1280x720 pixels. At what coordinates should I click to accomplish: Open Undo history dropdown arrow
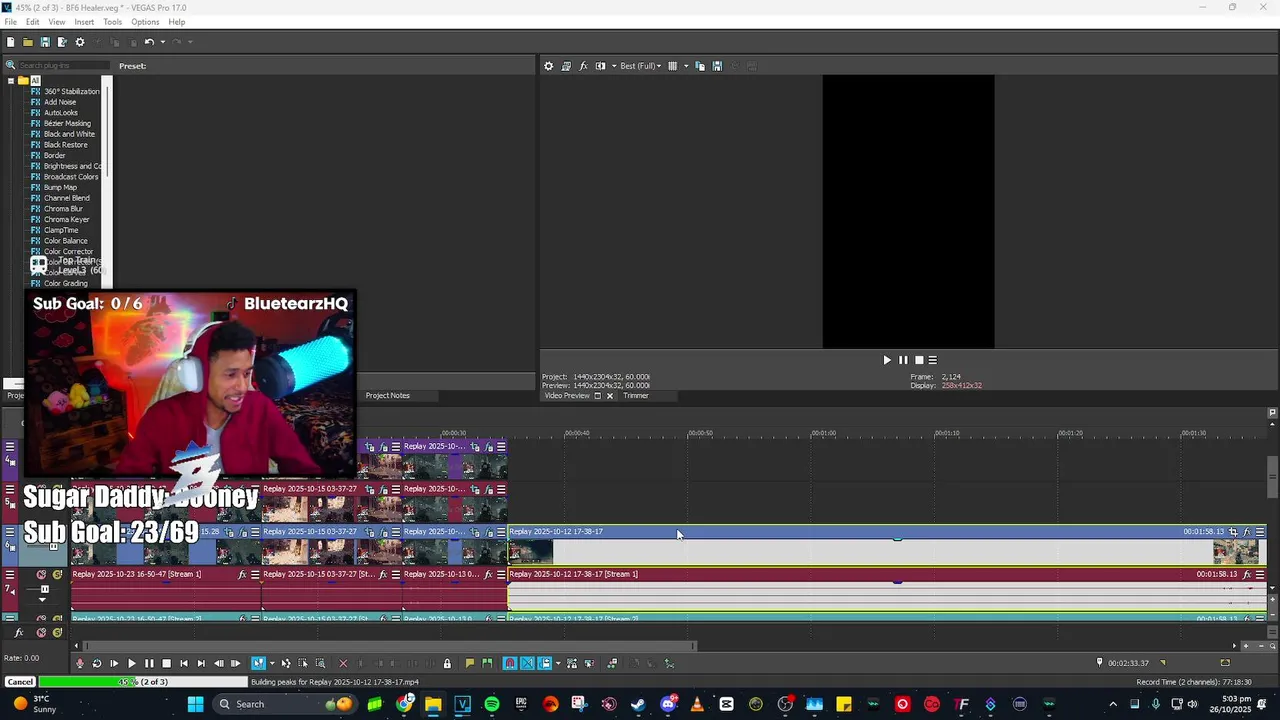[x=162, y=42]
